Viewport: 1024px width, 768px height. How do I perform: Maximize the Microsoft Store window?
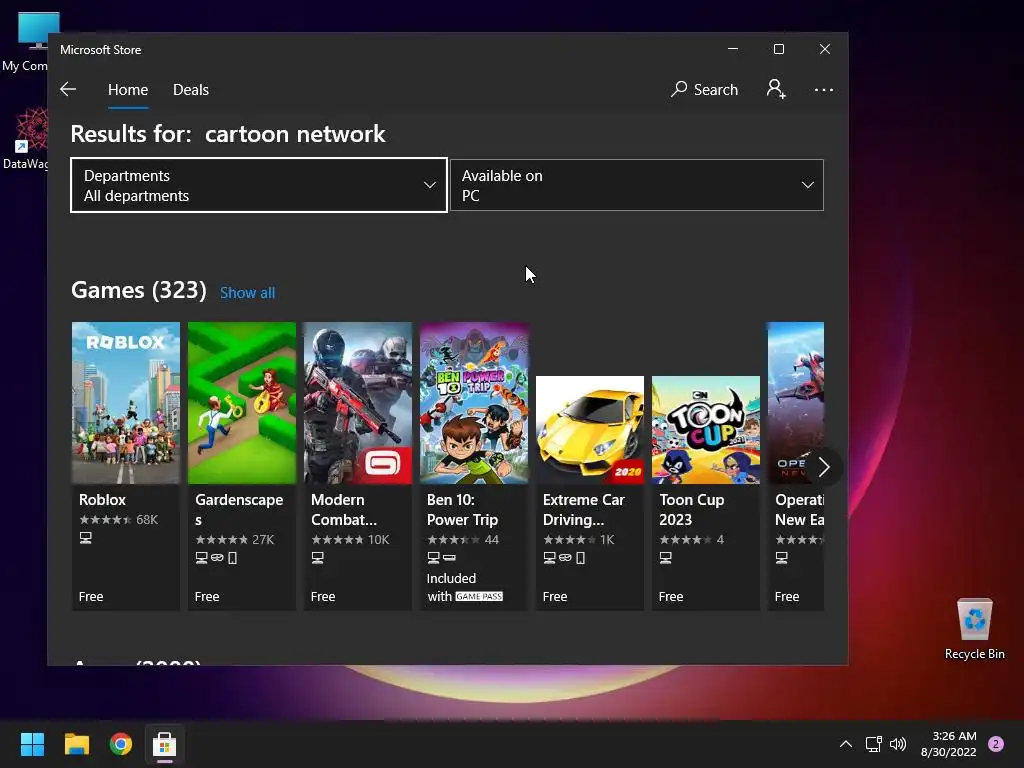tap(778, 49)
